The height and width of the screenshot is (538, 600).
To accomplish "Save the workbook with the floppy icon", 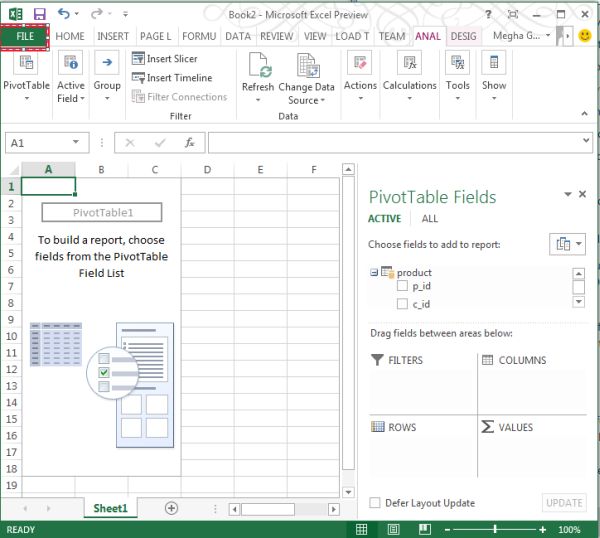I will pyautogui.click(x=39, y=14).
